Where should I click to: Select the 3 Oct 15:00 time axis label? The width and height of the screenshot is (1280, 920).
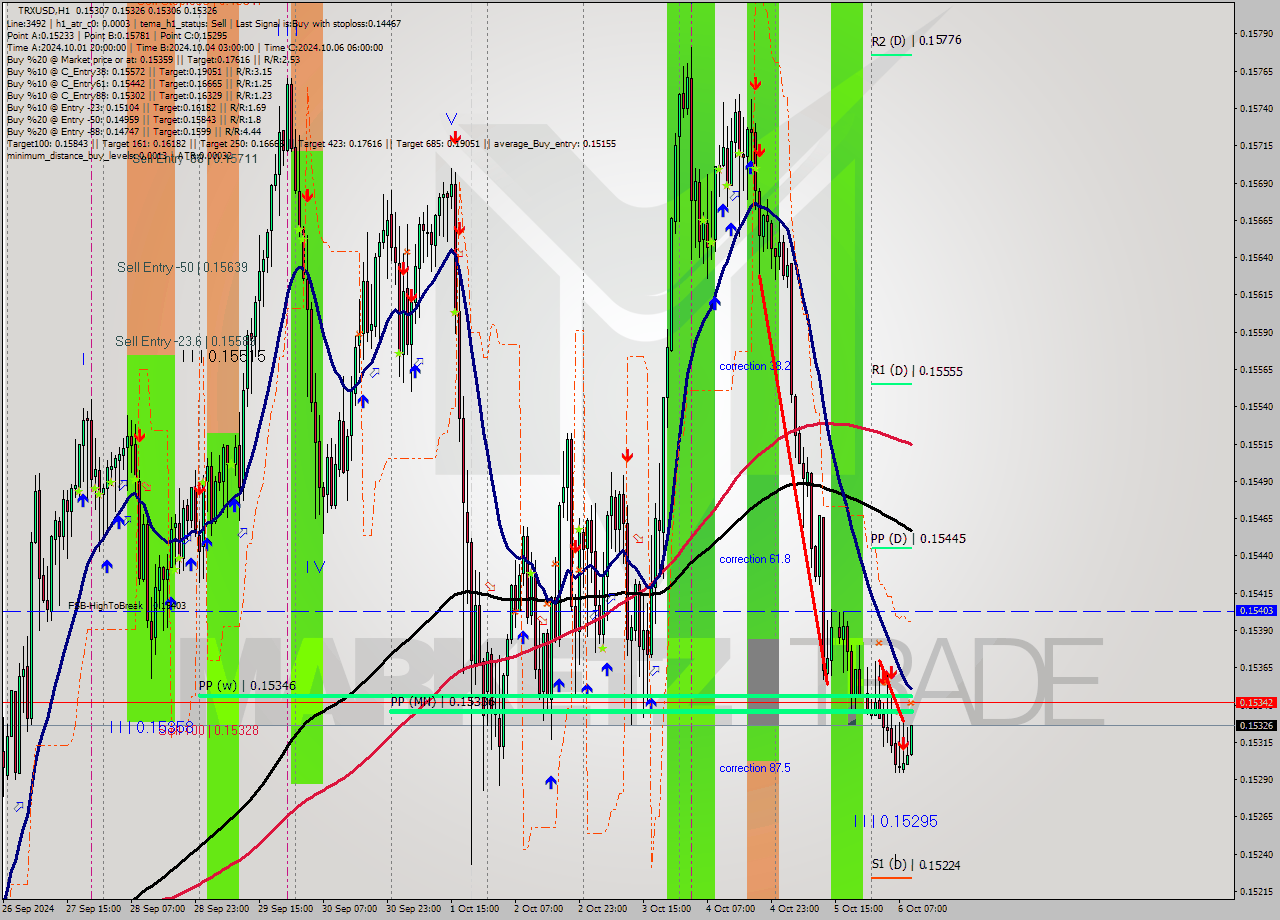click(x=667, y=909)
